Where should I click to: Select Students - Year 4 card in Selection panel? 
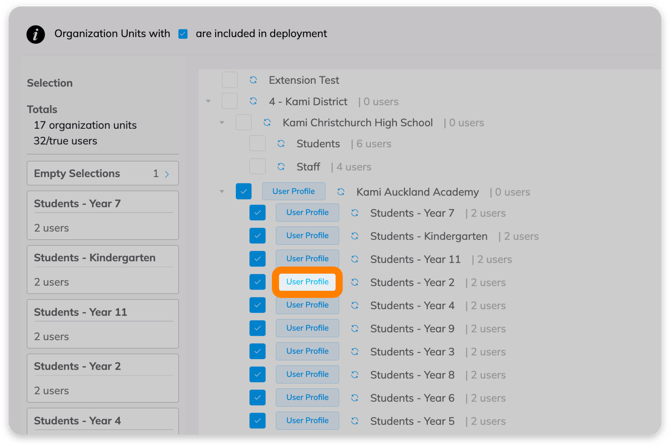[x=103, y=421]
